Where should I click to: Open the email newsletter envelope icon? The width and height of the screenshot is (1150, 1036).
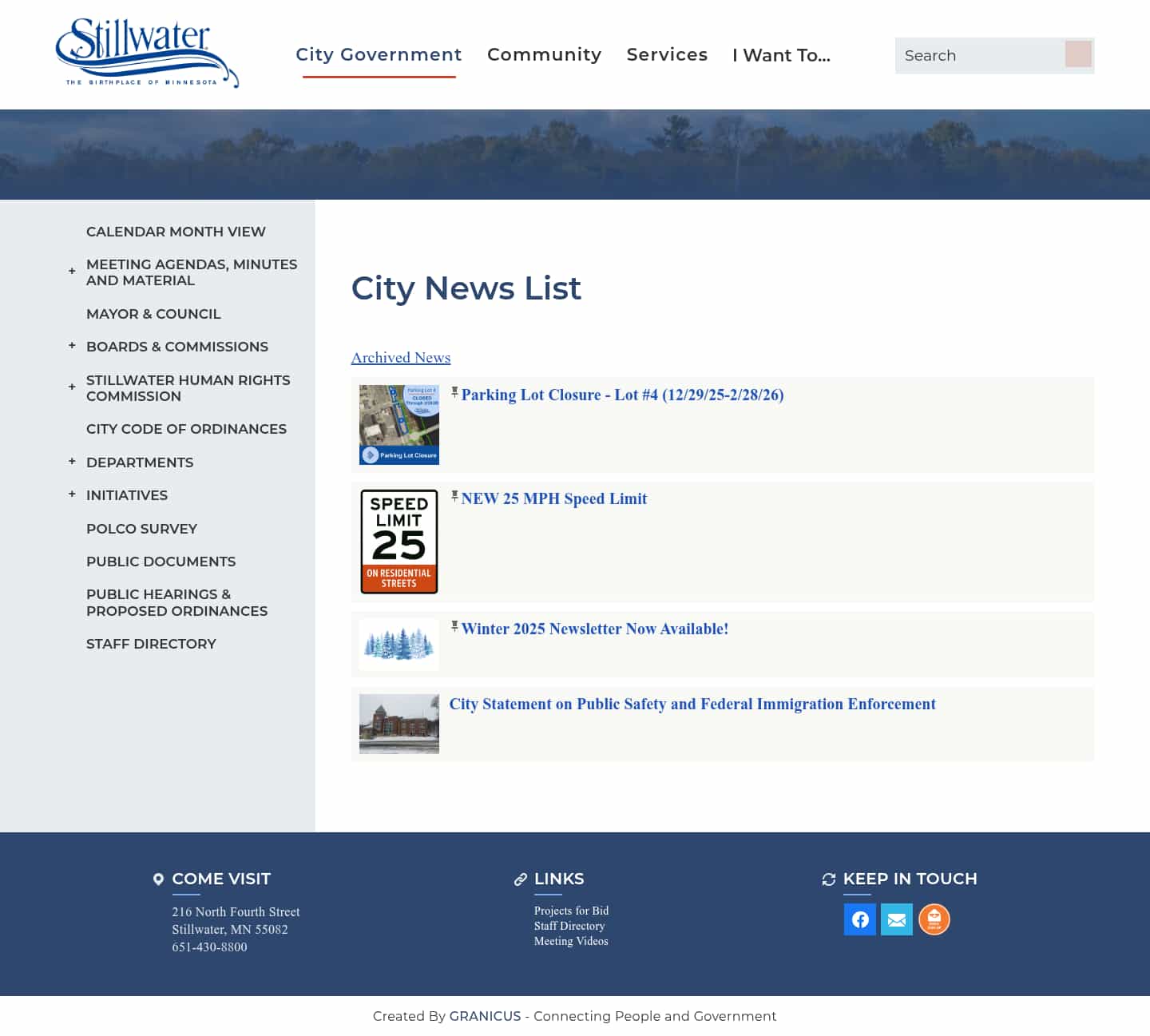896,919
